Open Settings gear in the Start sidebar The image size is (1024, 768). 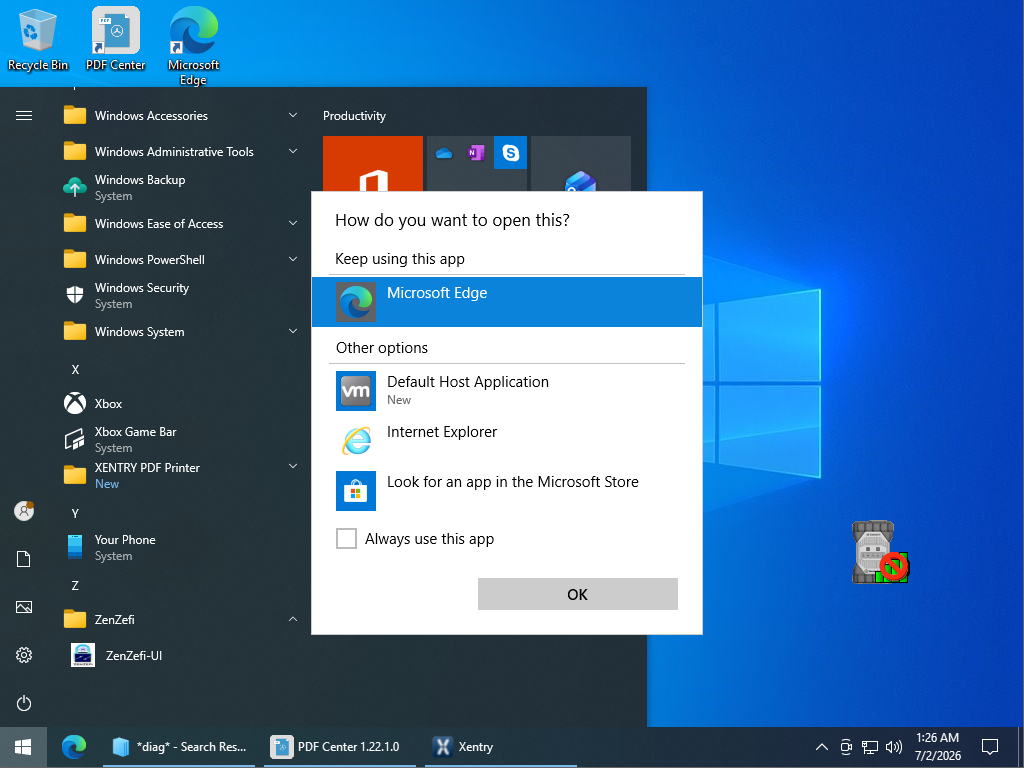click(x=24, y=655)
